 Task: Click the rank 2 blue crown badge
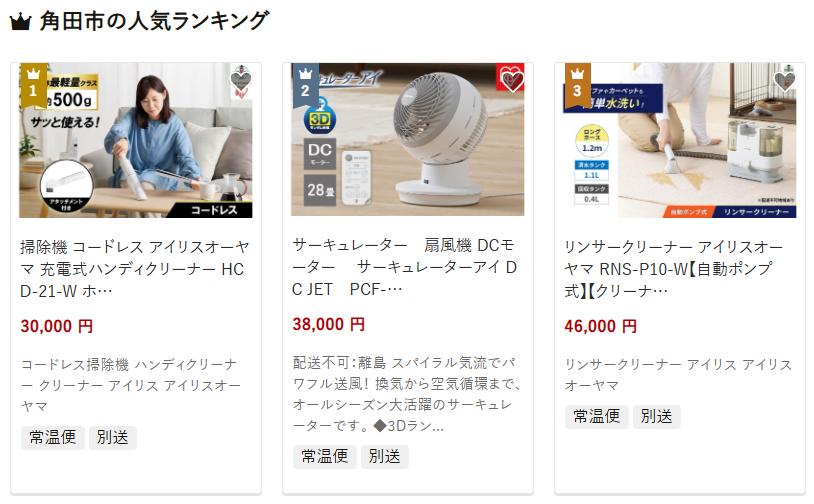pos(305,85)
